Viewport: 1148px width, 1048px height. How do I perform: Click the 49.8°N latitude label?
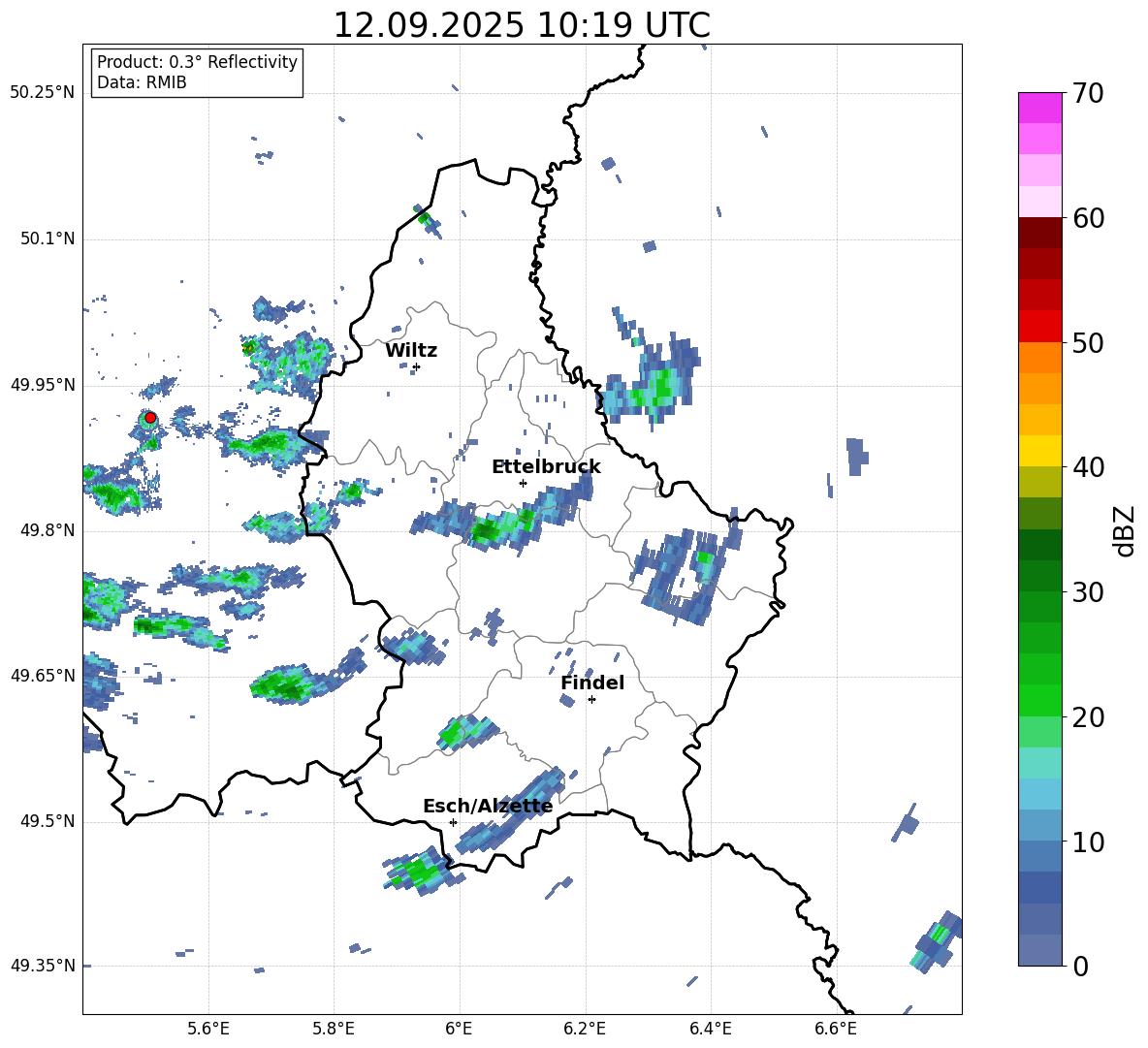pyautogui.click(x=48, y=530)
